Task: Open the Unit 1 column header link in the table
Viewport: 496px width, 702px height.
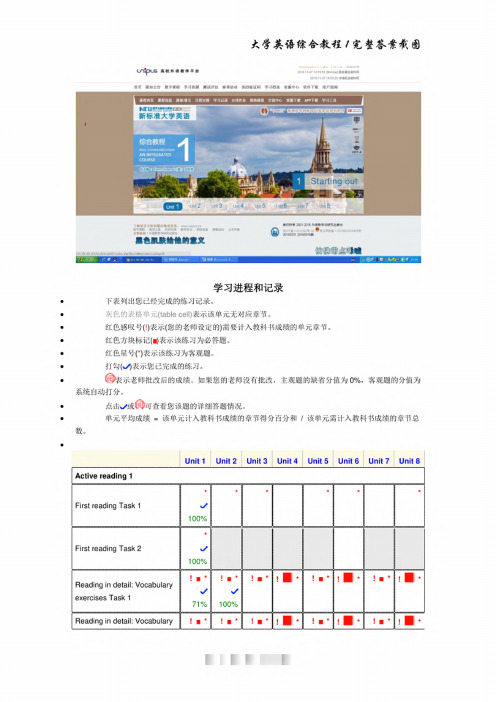Action: point(195,461)
